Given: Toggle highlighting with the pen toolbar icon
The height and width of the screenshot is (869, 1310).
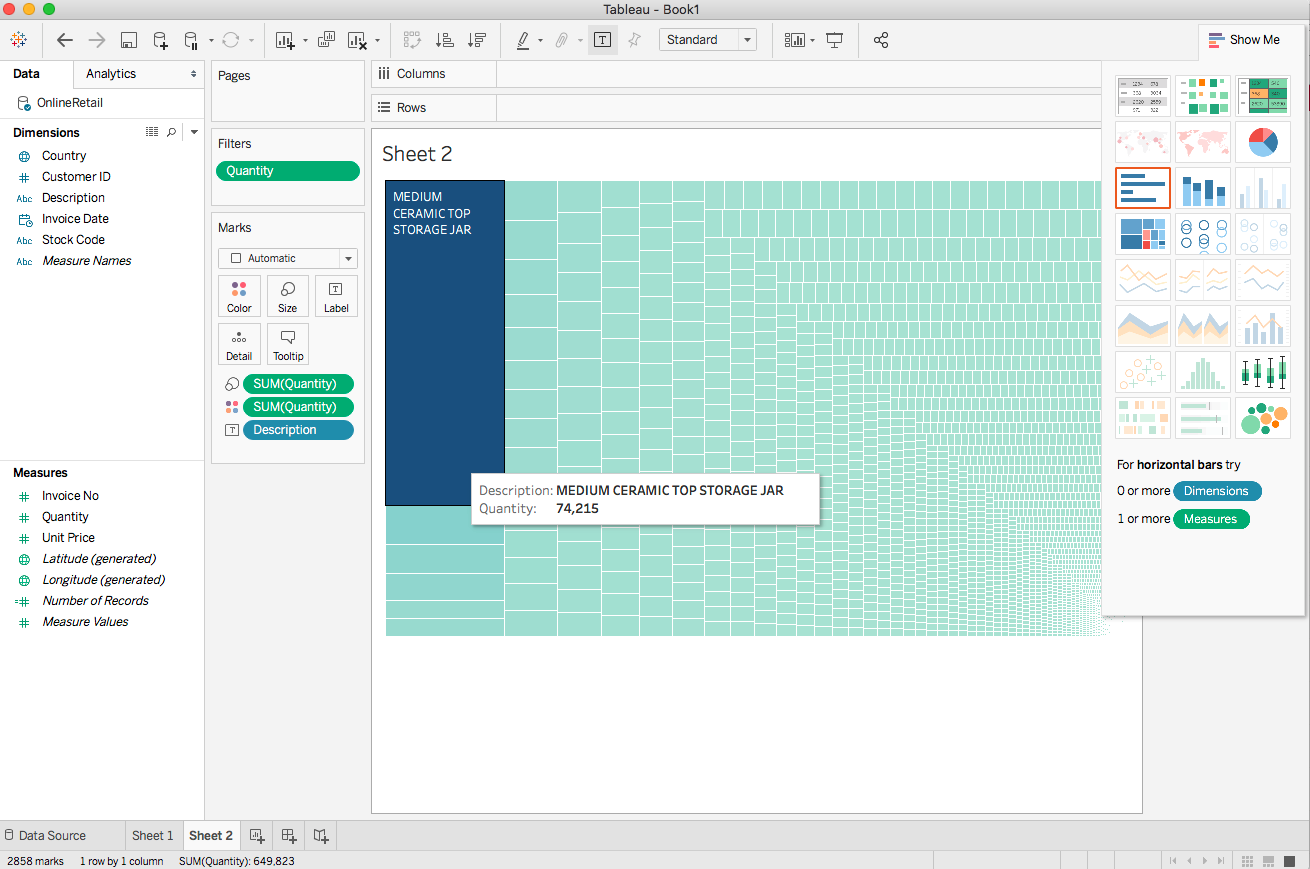Looking at the screenshot, I should [524, 40].
